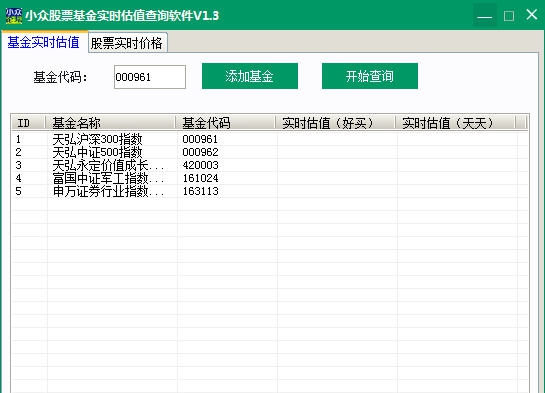Click fund code 000961 in table
The width and height of the screenshot is (545, 393).
[200, 139]
